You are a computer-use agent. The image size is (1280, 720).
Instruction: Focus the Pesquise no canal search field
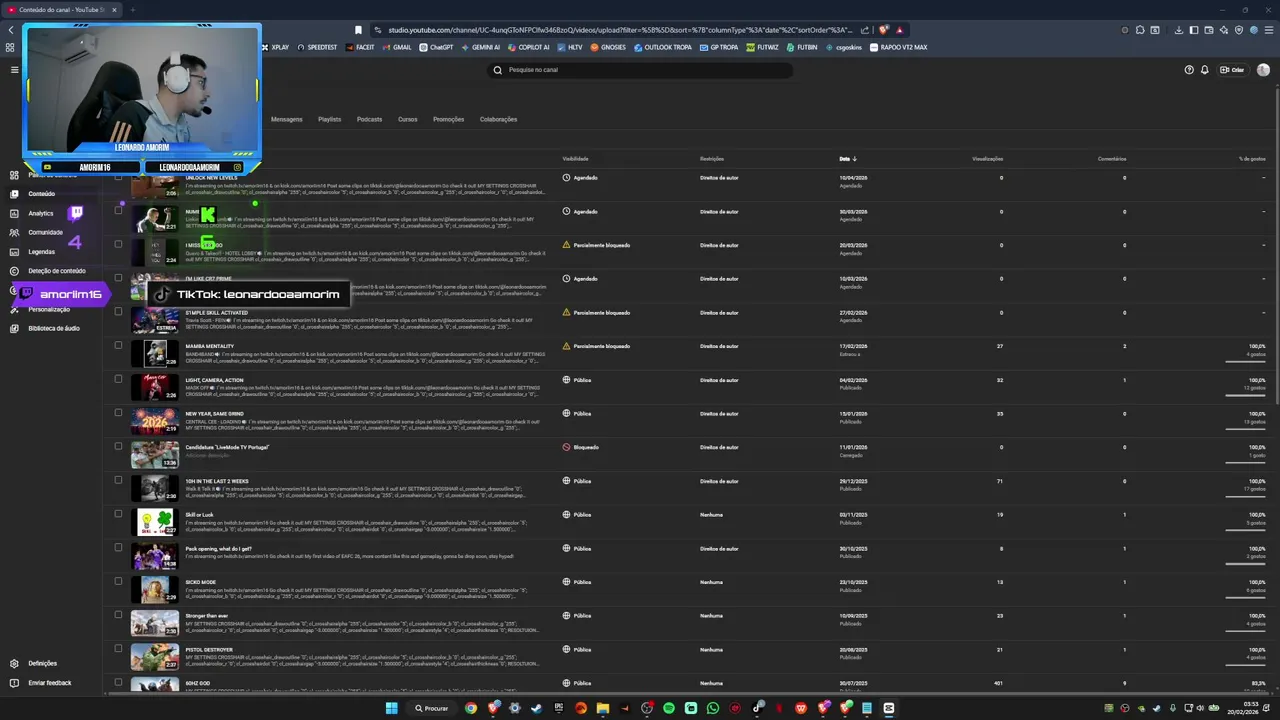point(640,70)
